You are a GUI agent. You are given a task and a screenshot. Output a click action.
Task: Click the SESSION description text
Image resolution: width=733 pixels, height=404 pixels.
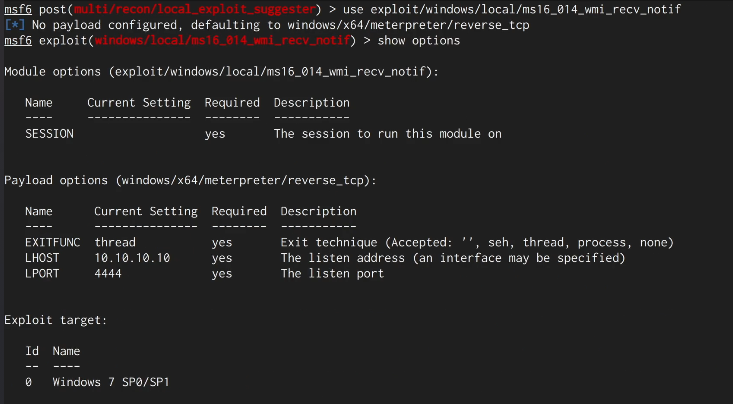(387, 134)
